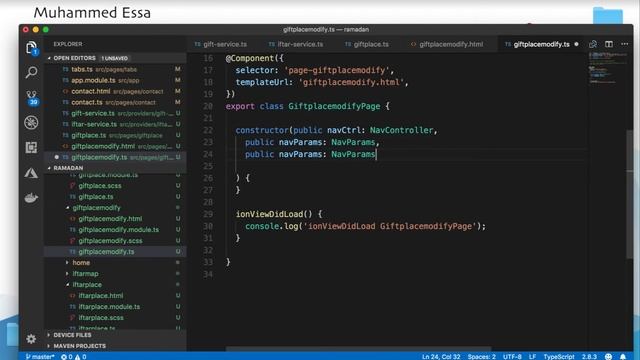Image resolution: width=640 pixels, height=360 pixels.
Task: Switch to the iftar-service.ts tab
Action: point(296,44)
